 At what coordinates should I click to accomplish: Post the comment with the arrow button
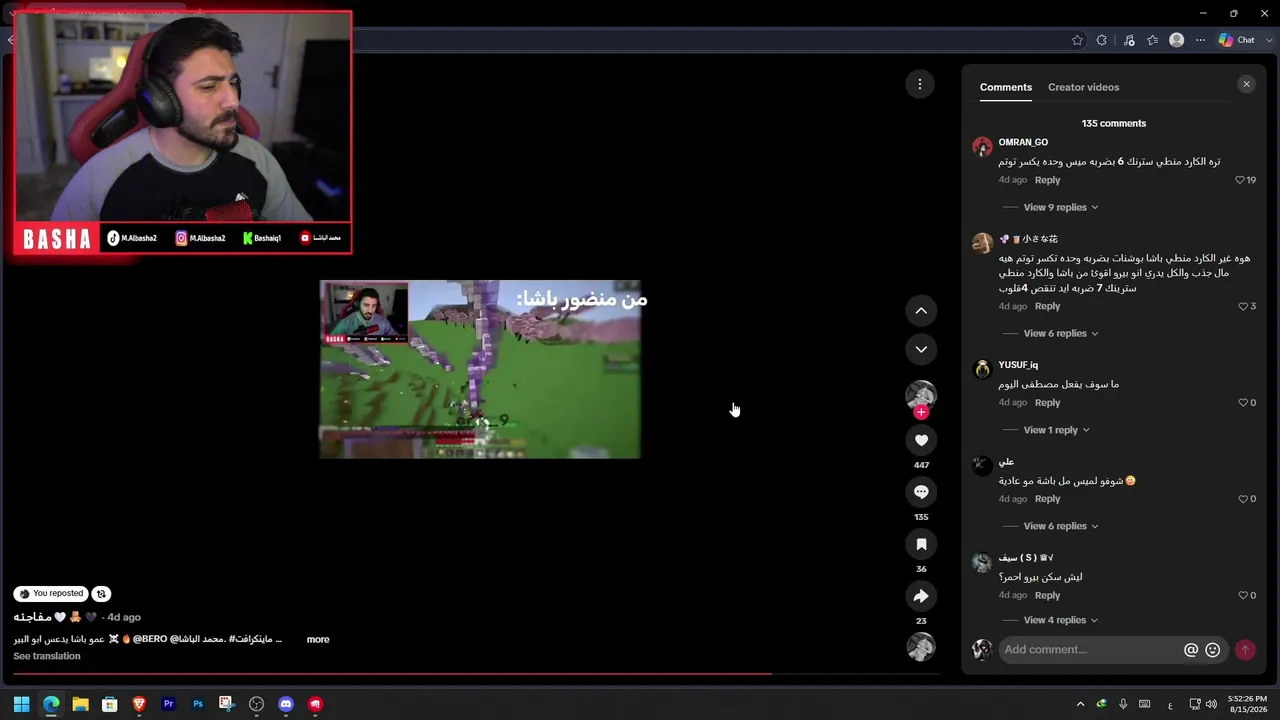1245,650
